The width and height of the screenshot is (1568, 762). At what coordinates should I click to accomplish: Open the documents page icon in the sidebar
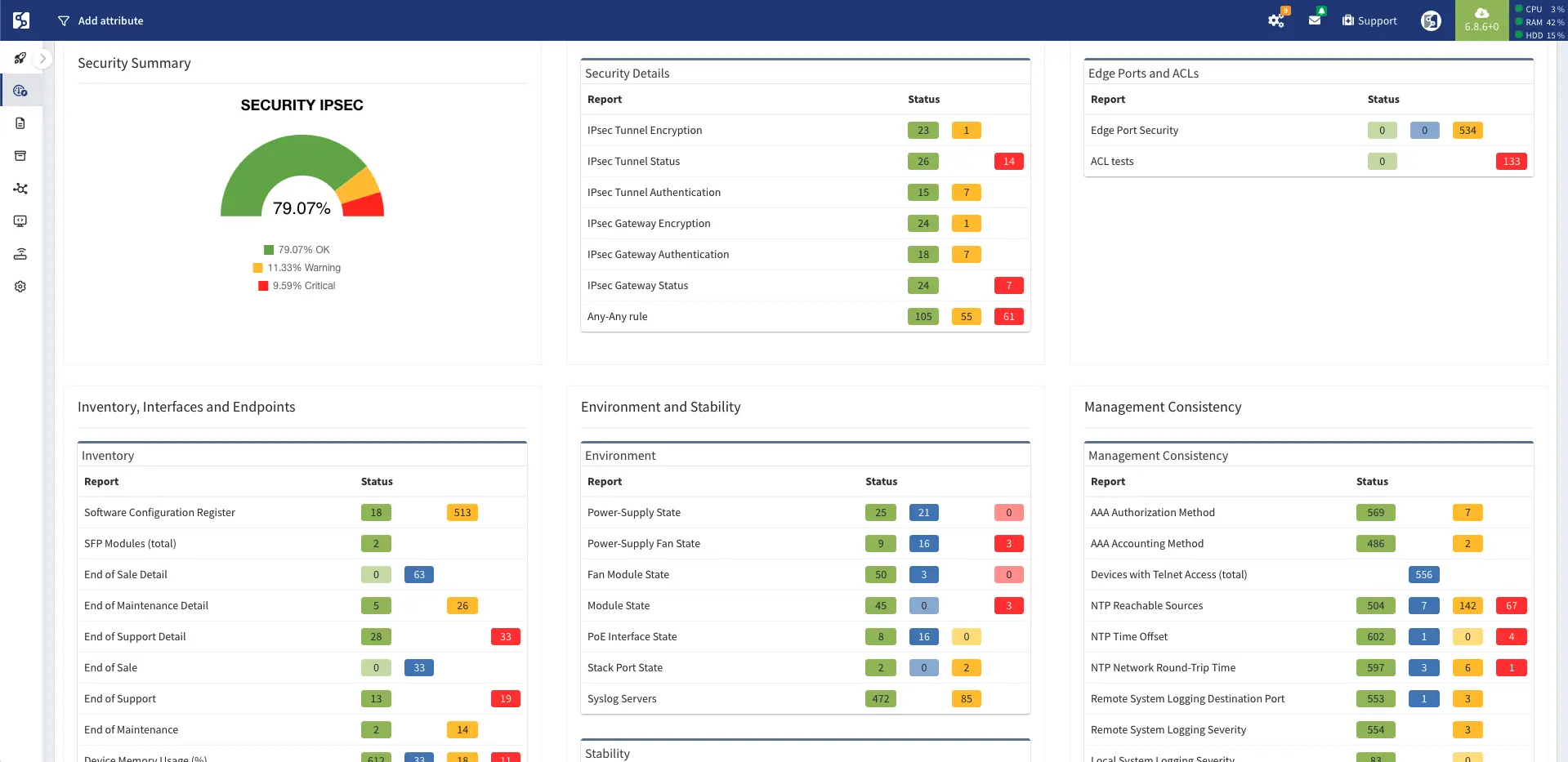click(20, 123)
